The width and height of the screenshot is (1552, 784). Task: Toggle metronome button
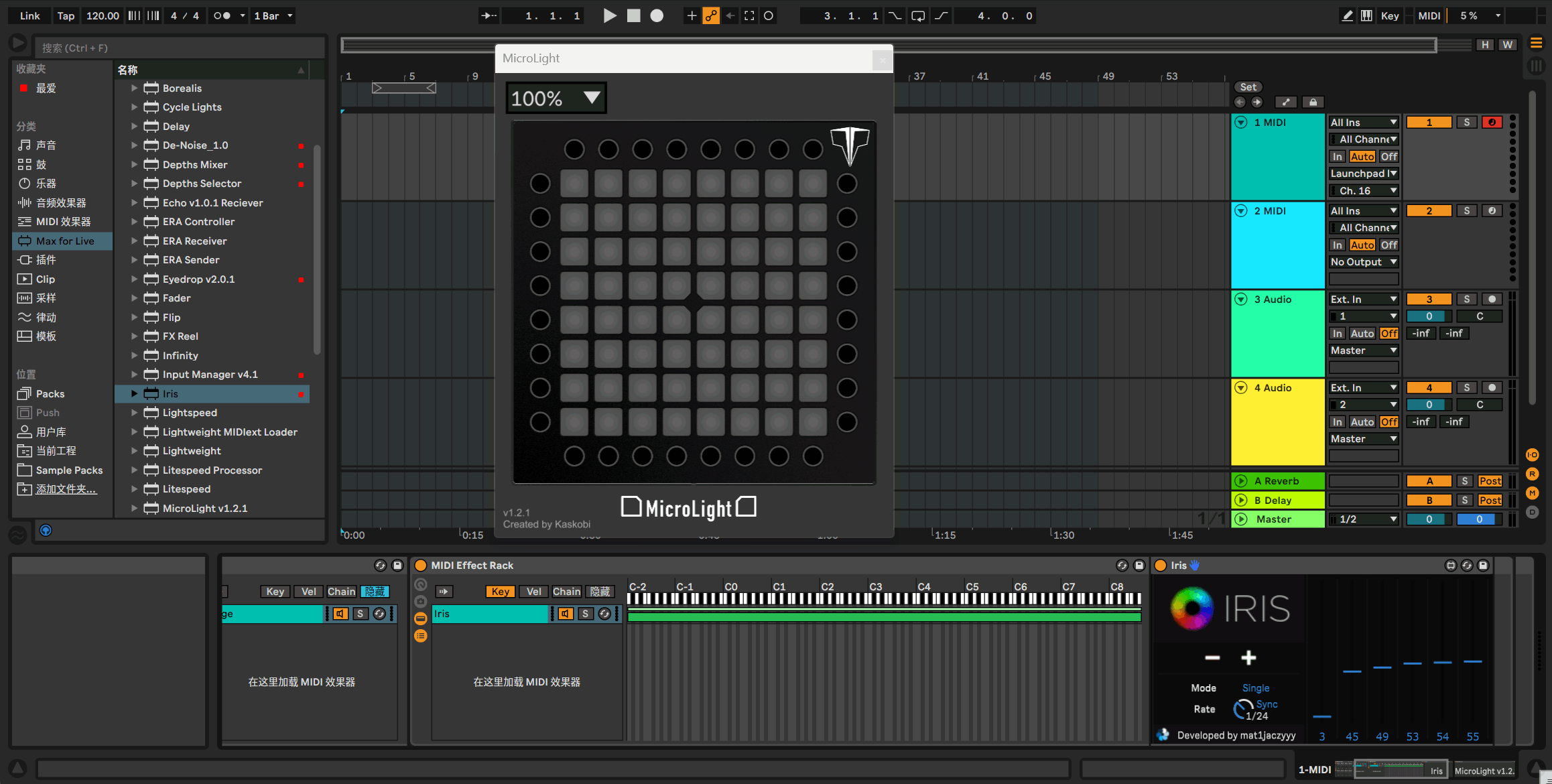[x=222, y=15]
